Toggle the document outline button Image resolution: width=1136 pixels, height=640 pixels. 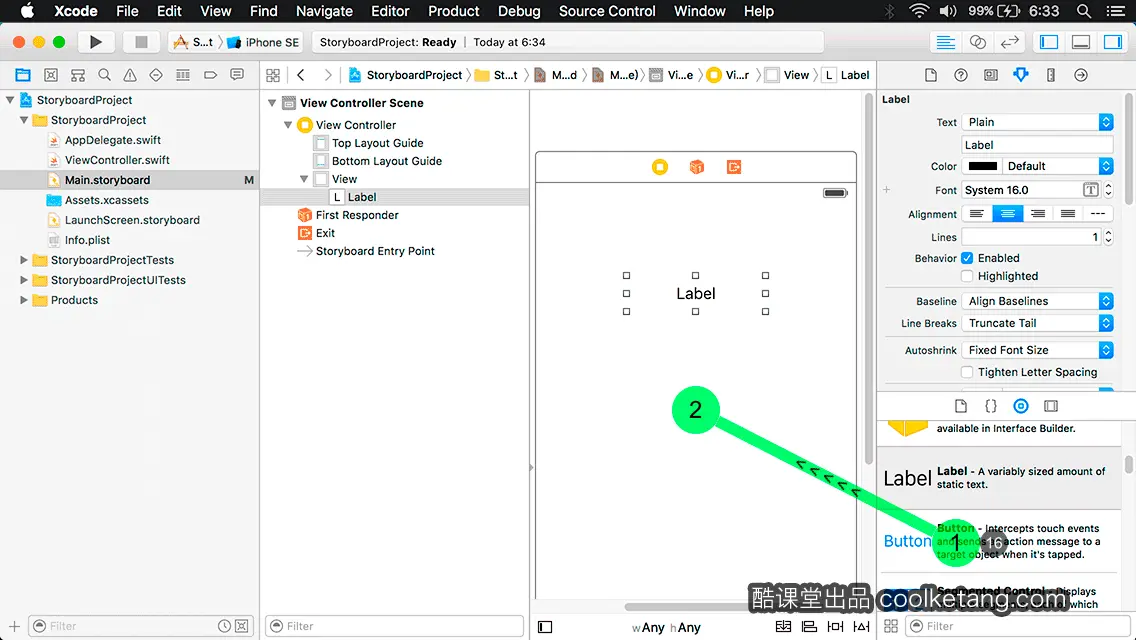pyautogui.click(x=545, y=627)
